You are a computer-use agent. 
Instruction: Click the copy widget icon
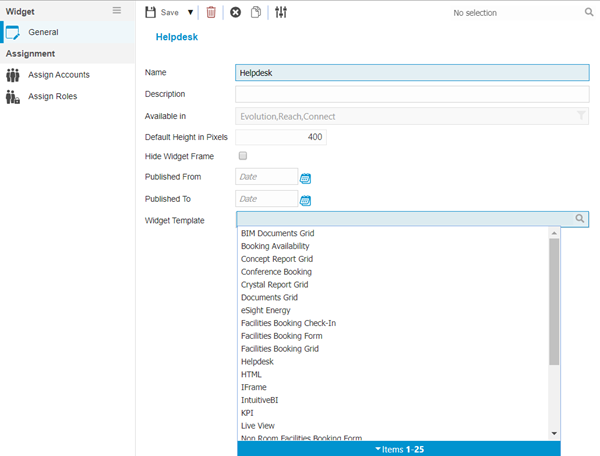tap(257, 12)
